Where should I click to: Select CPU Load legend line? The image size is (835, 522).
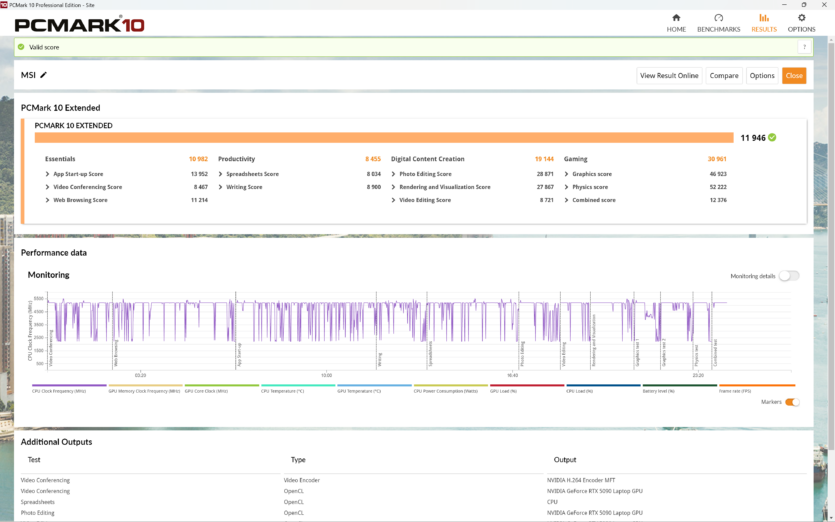(x=603, y=385)
